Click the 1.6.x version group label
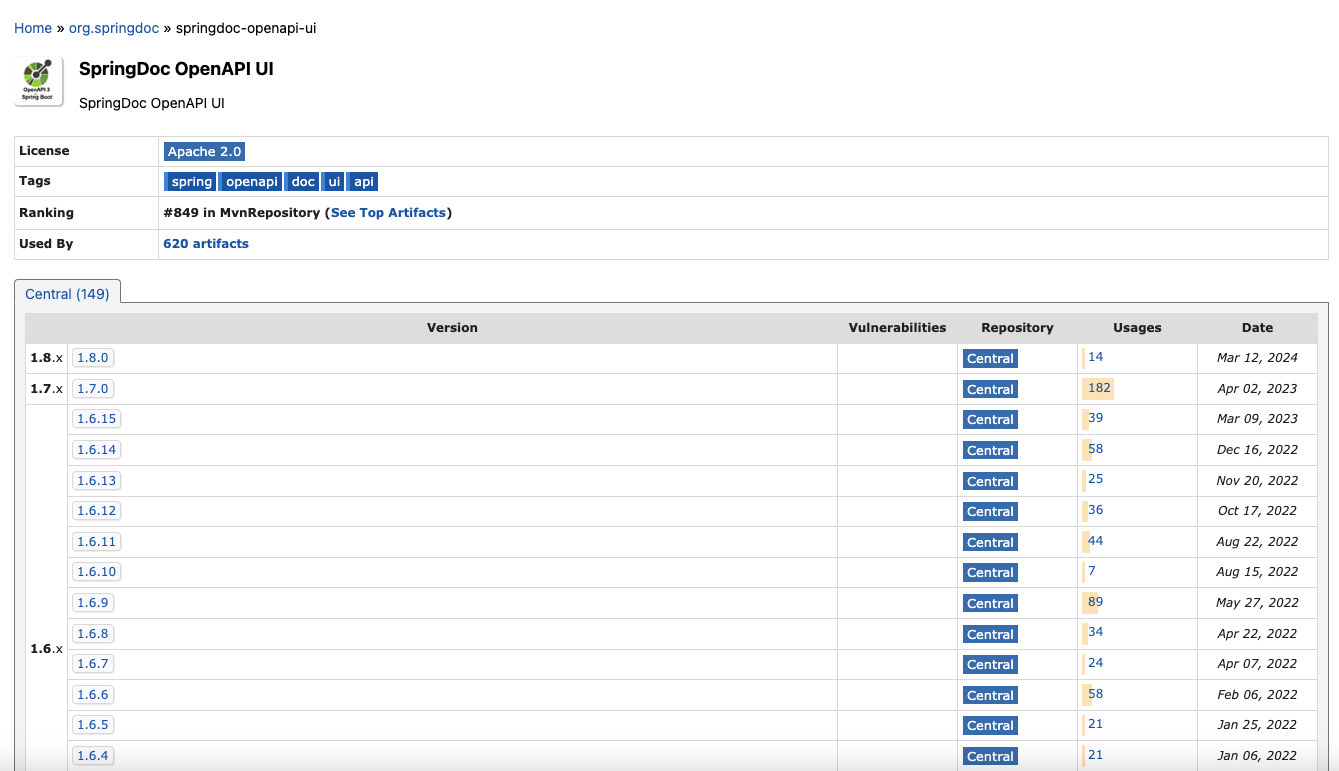1339x771 pixels. point(46,649)
